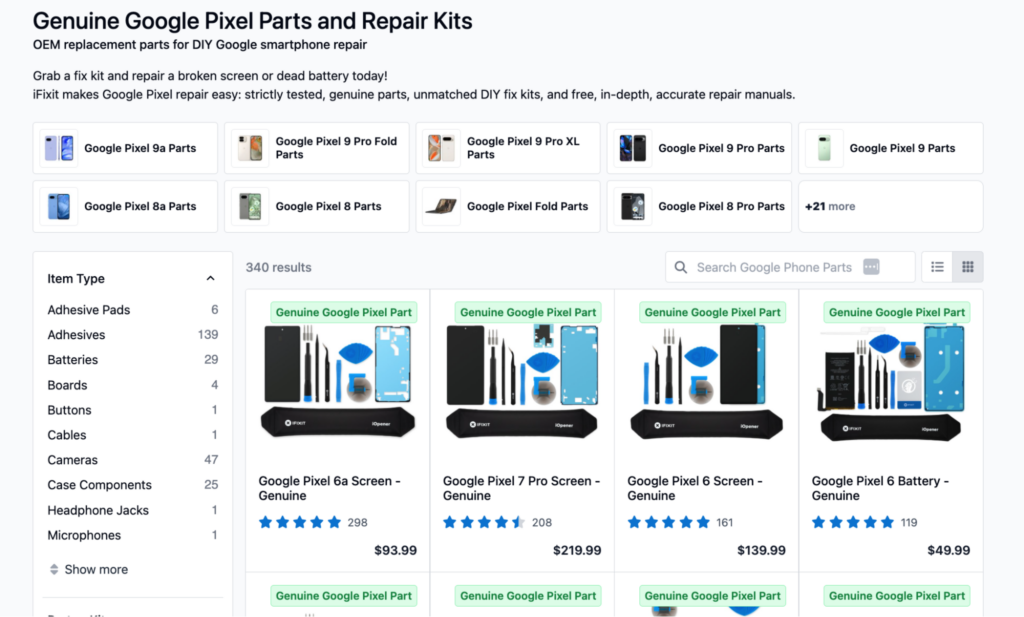Focus the Search Google Phone Parts field
Viewport: 1024px width, 617px height.
tap(774, 267)
